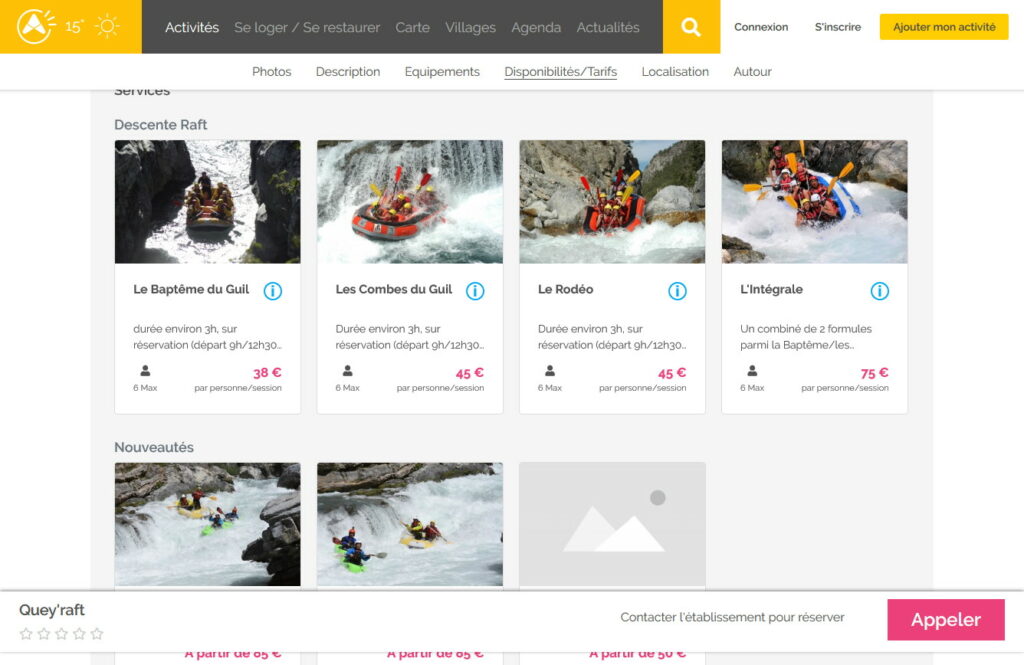The width and height of the screenshot is (1024, 665).
Task: Click person icon on L'Intégrale card
Action: 752,371
